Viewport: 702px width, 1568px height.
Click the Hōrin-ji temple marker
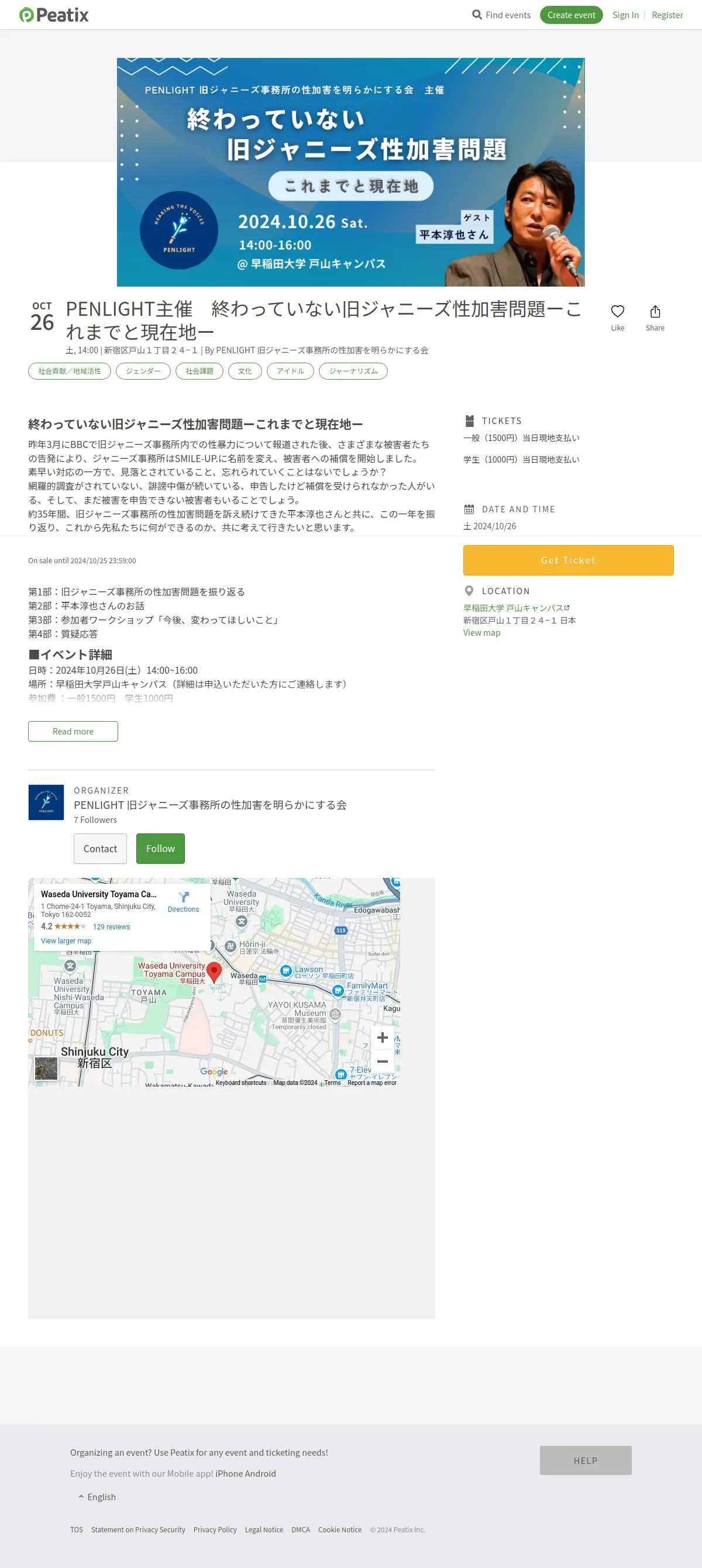click(x=230, y=946)
